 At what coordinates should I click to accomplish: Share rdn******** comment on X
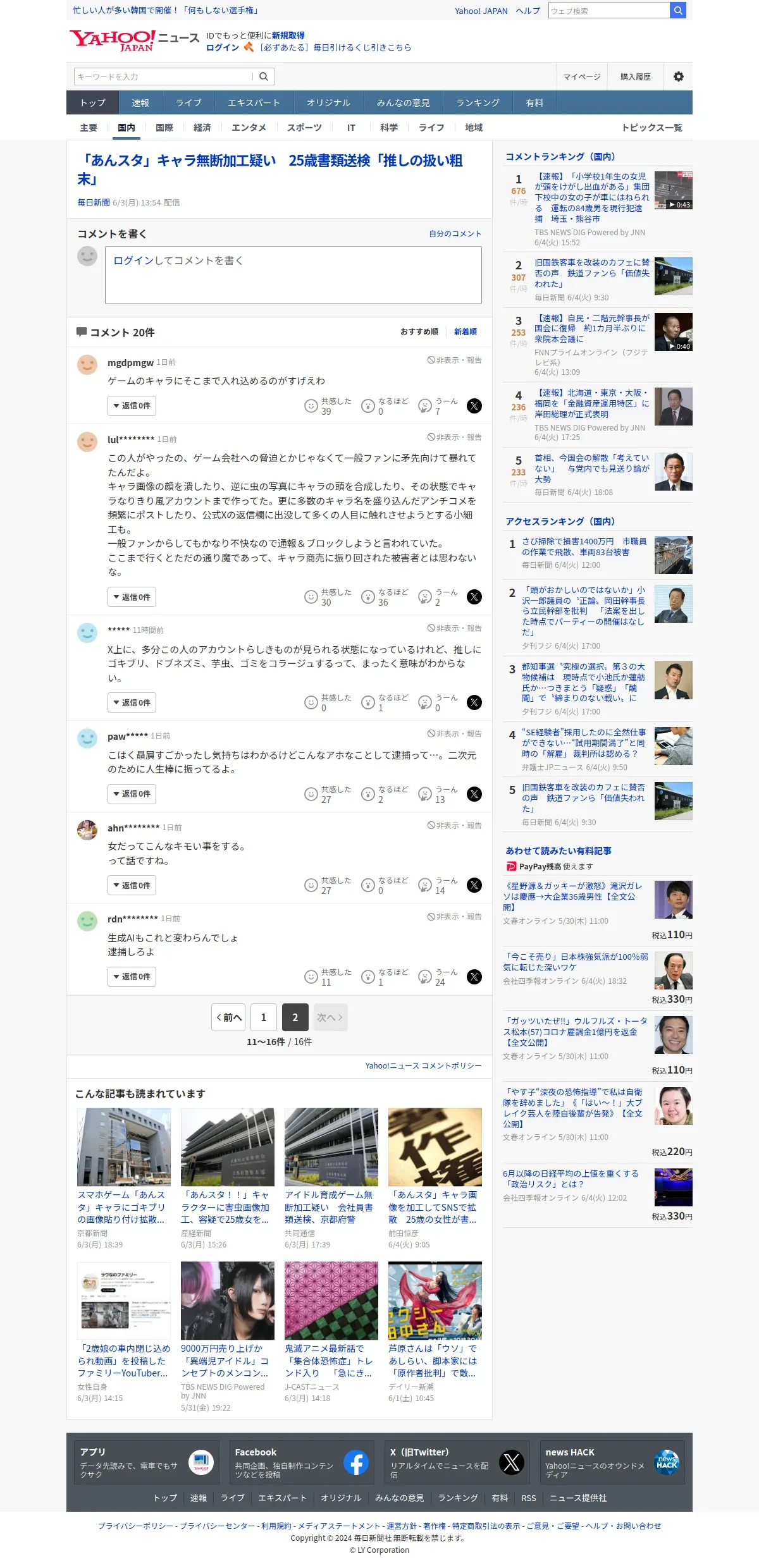[474, 977]
